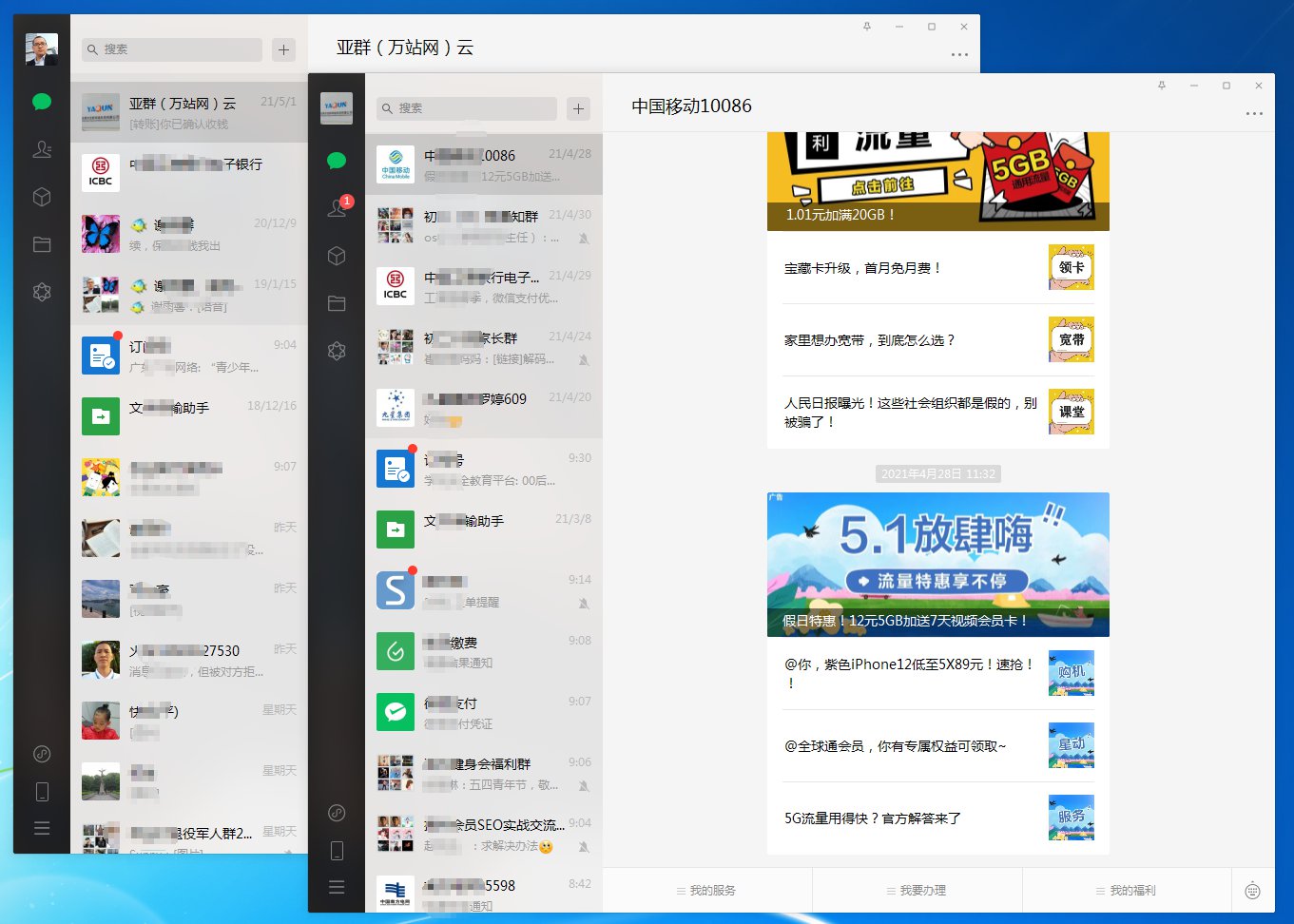The height and width of the screenshot is (924, 1294).
Task: Click phone icon in front window sidebar
Action: tap(336, 851)
